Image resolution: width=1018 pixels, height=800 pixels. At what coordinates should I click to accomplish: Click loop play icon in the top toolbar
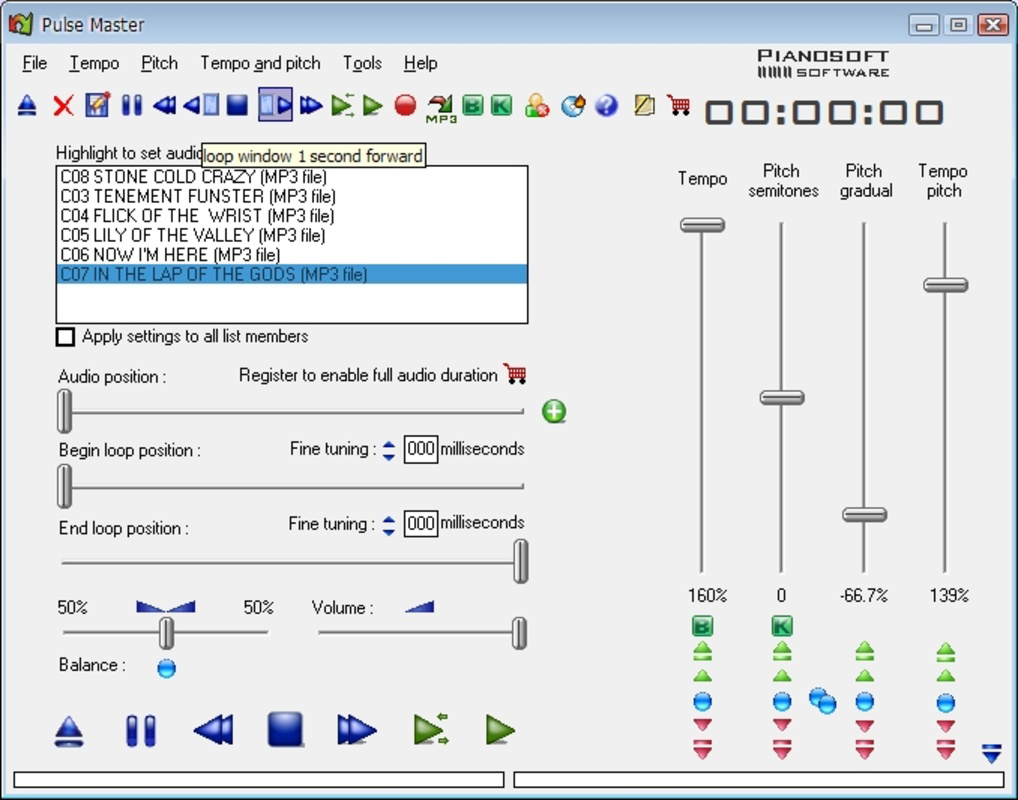coord(342,105)
